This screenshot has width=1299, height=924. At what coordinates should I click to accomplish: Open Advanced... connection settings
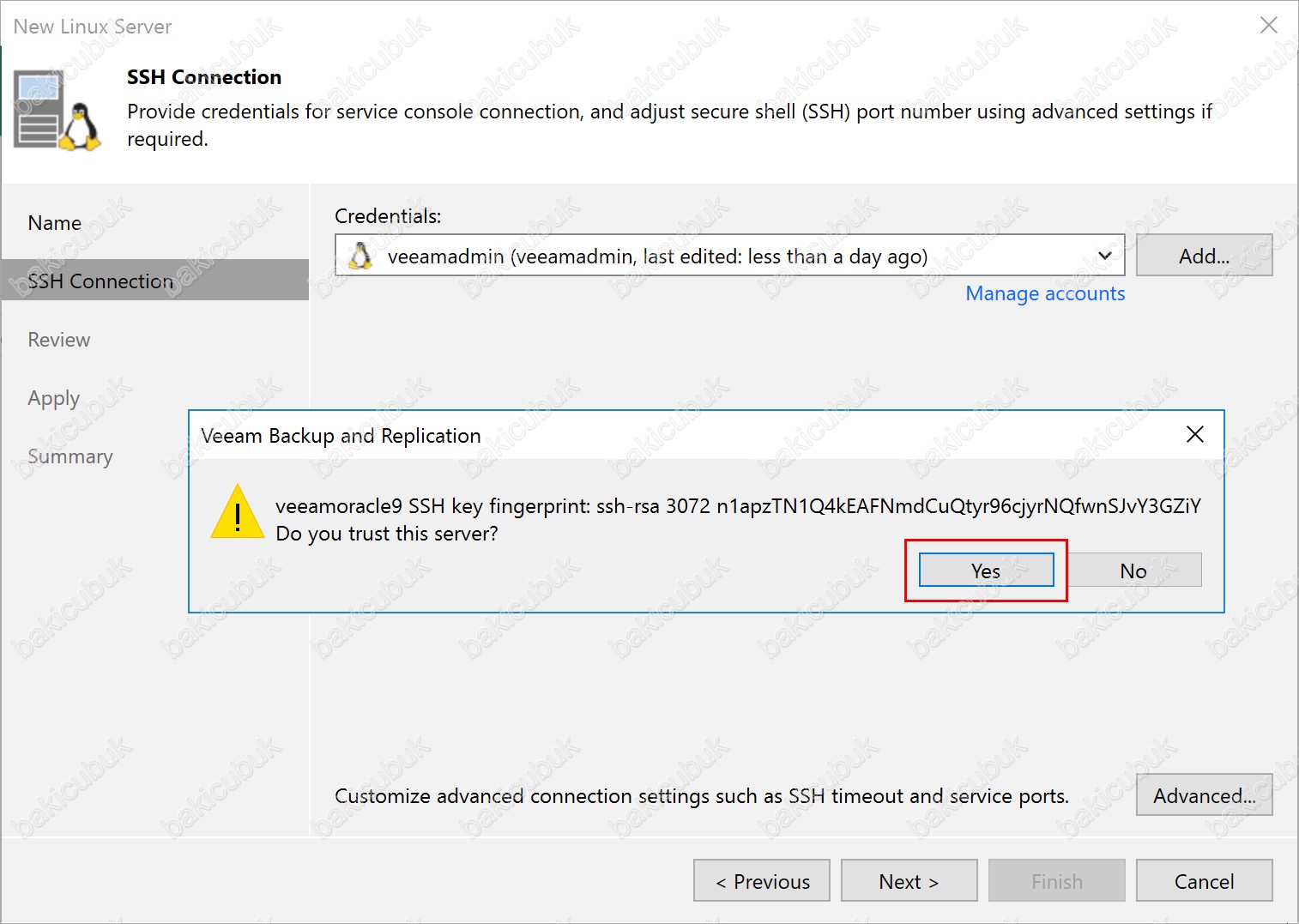pos(1204,795)
